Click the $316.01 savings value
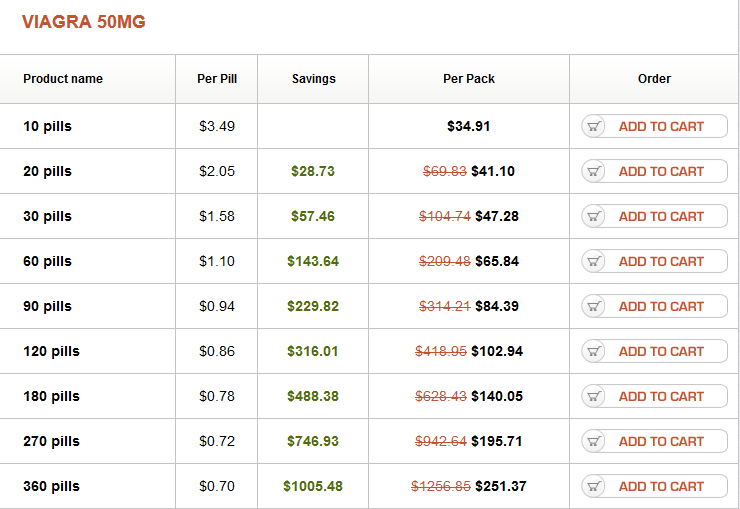The height and width of the screenshot is (509, 740). coord(312,351)
